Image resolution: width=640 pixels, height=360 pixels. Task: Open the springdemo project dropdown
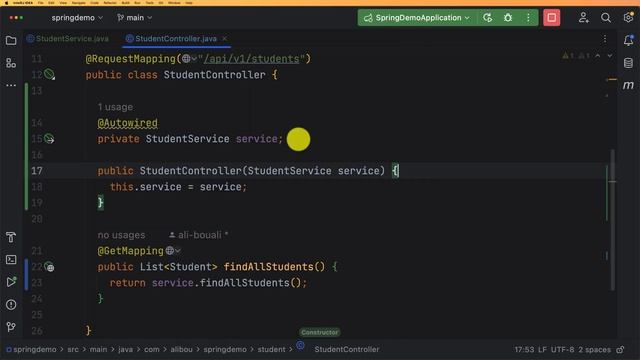pyautogui.click(x=77, y=18)
